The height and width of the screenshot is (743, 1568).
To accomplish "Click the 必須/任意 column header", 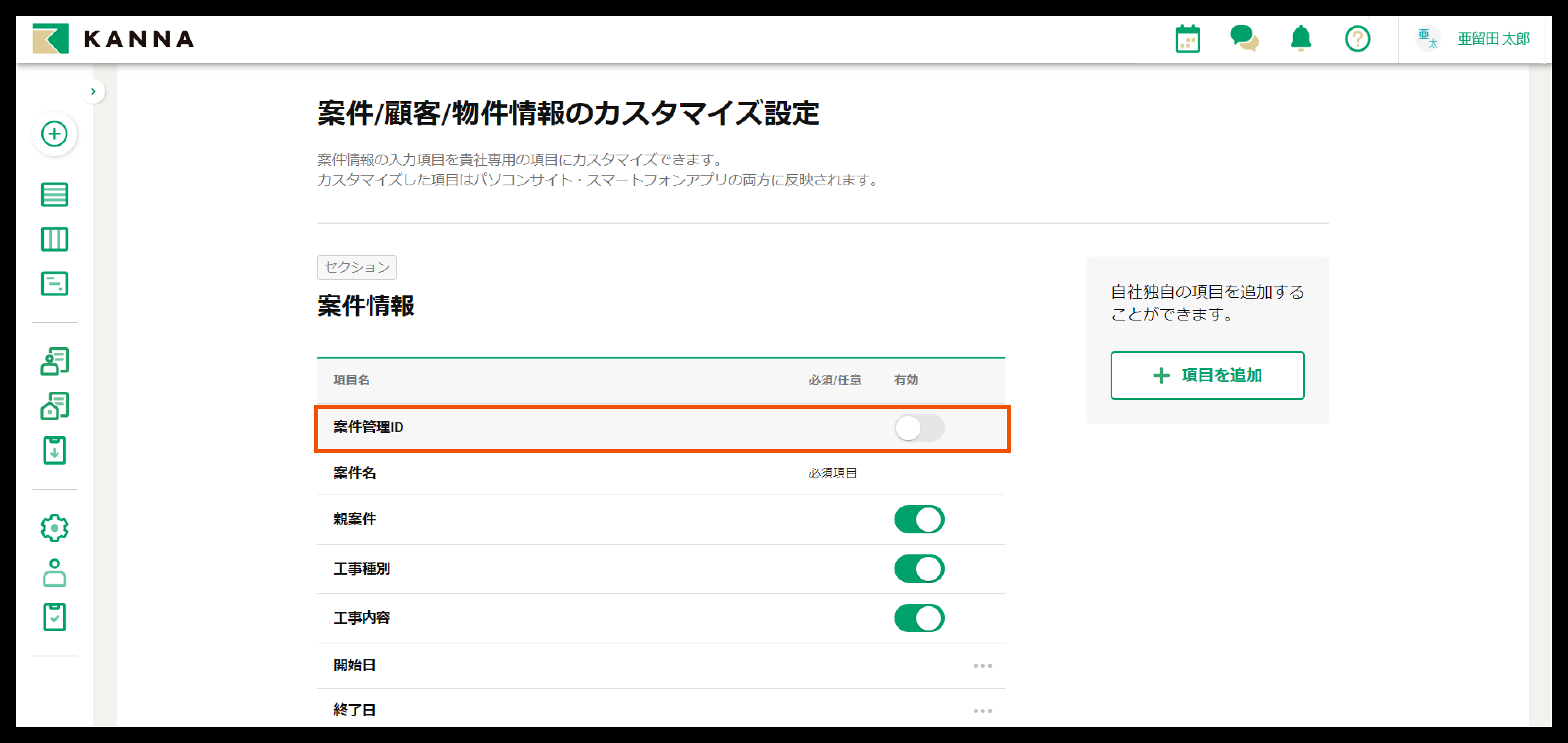I will click(x=835, y=380).
